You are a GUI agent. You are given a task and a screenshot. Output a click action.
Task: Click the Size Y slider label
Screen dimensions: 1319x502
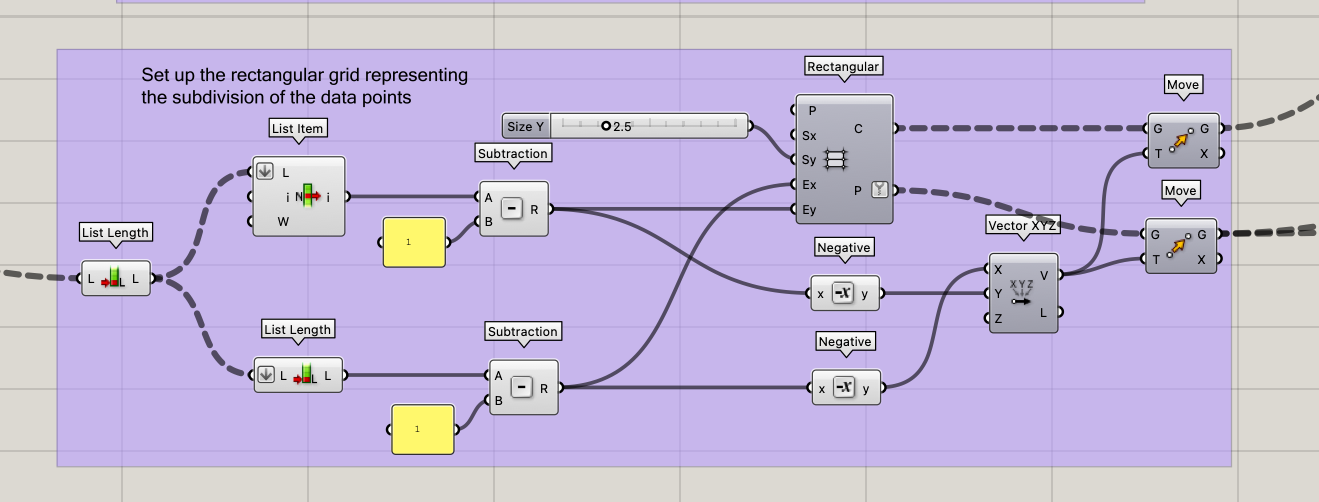coord(526,126)
